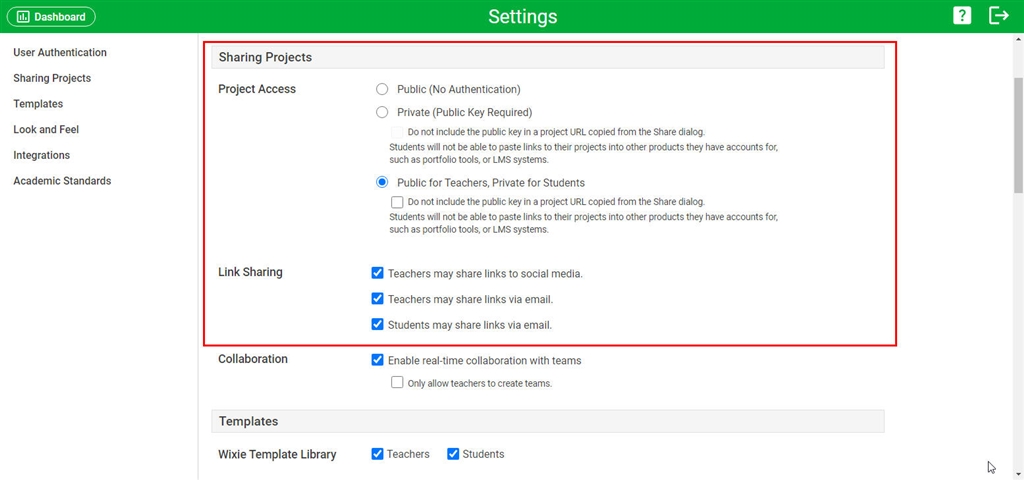
Task: Click the vertical scrollbar thumb
Action: click(1018, 135)
